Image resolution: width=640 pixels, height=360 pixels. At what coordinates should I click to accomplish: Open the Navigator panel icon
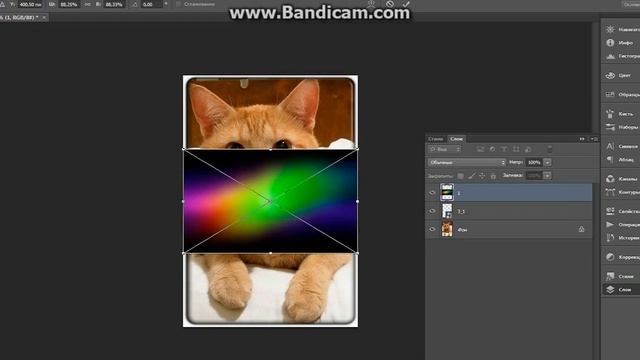[x=610, y=29]
